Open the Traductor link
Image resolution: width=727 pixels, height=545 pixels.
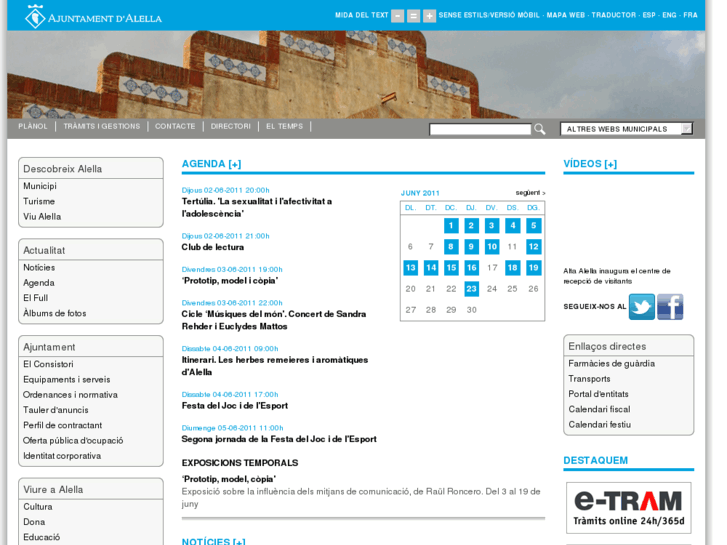tap(613, 15)
